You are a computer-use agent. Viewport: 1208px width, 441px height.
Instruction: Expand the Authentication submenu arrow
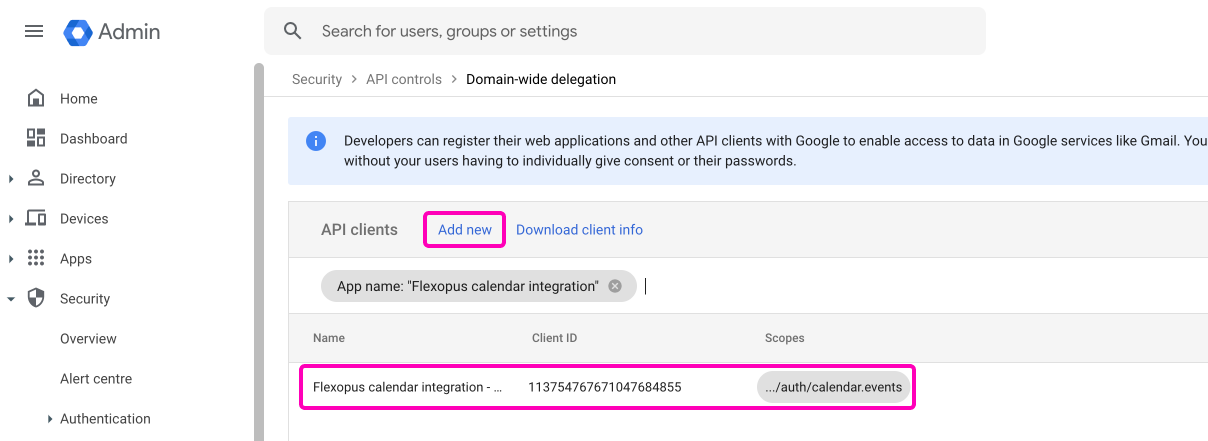50,419
